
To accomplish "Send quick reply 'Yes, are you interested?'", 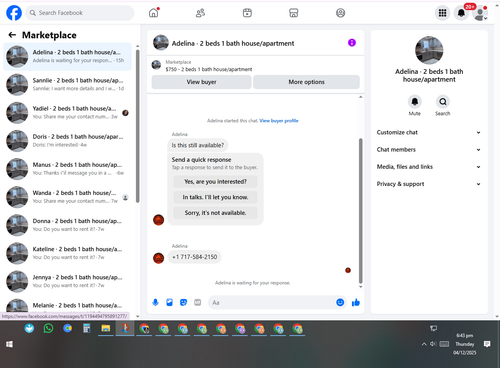I will (x=215, y=182).
